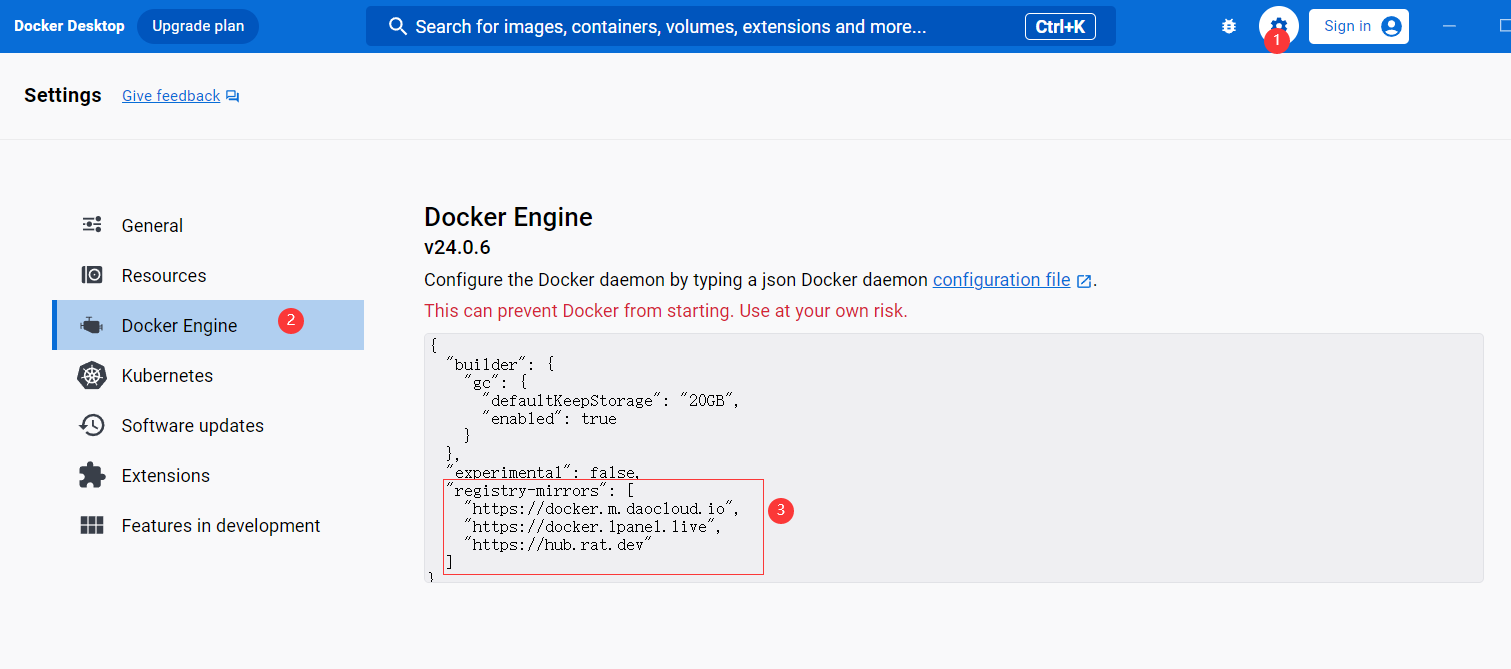Click the Sign in button

tap(1359, 26)
